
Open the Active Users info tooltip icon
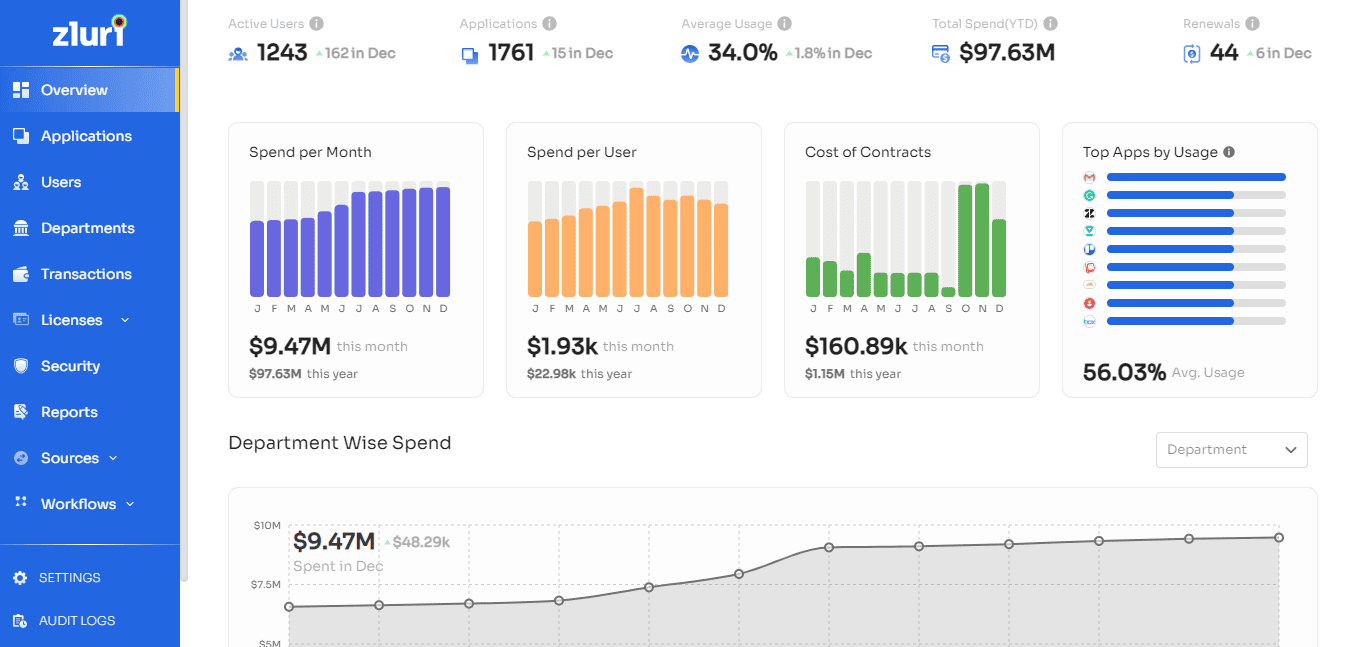pos(316,22)
